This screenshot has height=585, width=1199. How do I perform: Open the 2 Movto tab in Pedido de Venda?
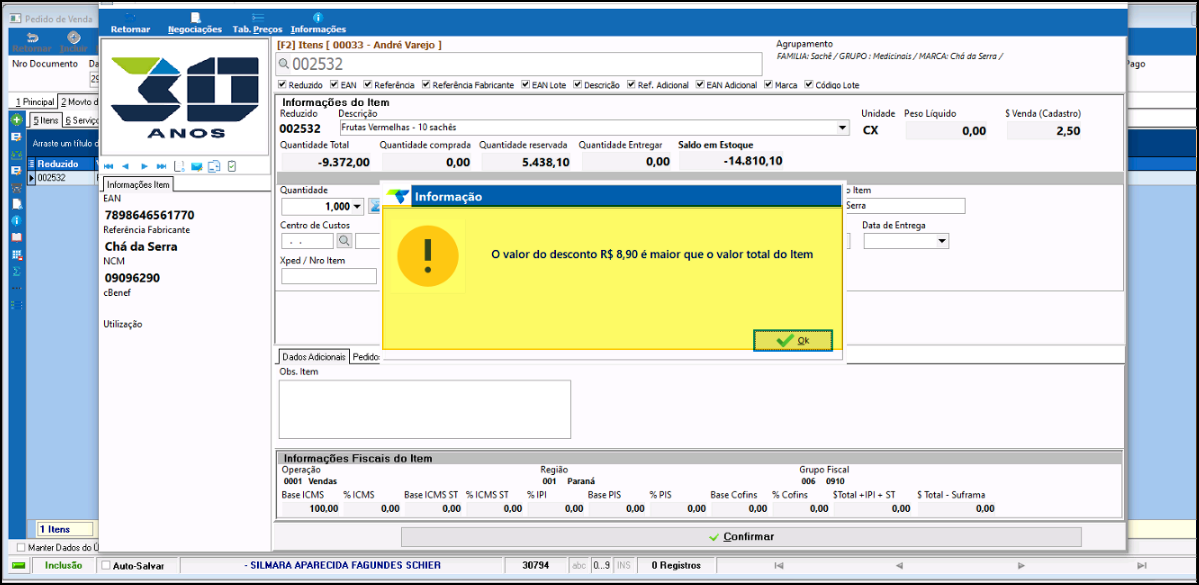(x=79, y=102)
